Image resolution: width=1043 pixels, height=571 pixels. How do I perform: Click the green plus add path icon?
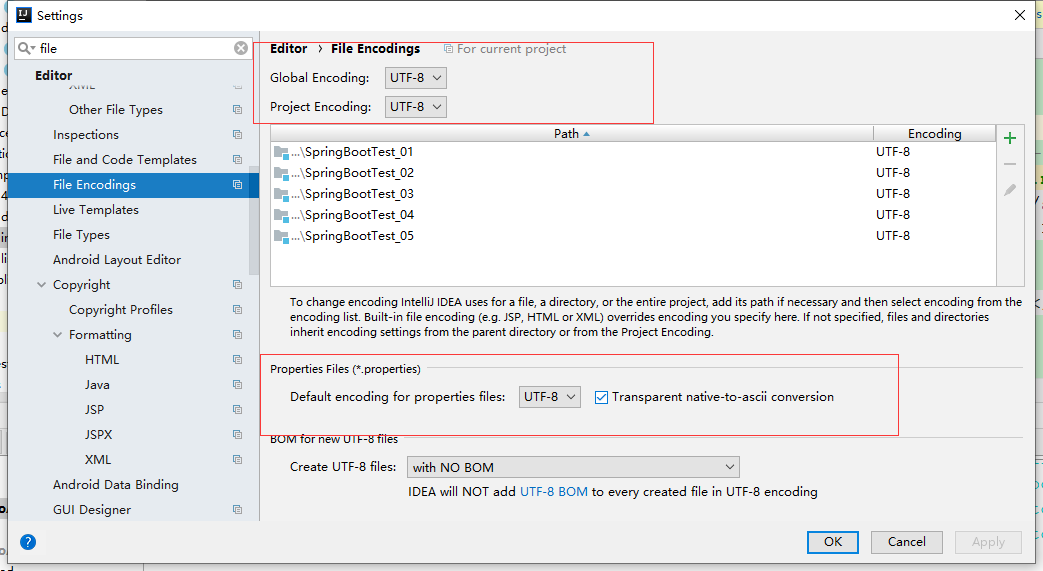click(x=1010, y=138)
